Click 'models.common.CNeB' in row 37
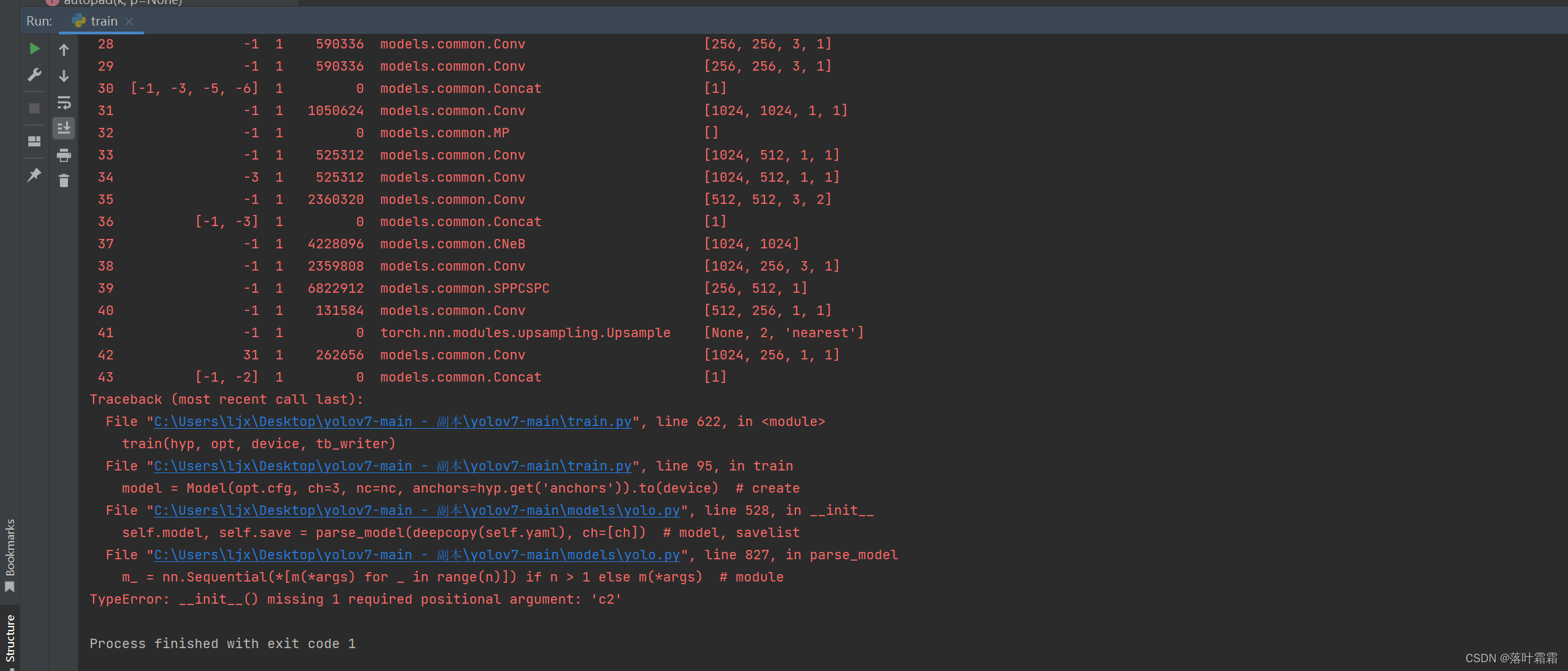The image size is (1568, 671). pos(453,244)
